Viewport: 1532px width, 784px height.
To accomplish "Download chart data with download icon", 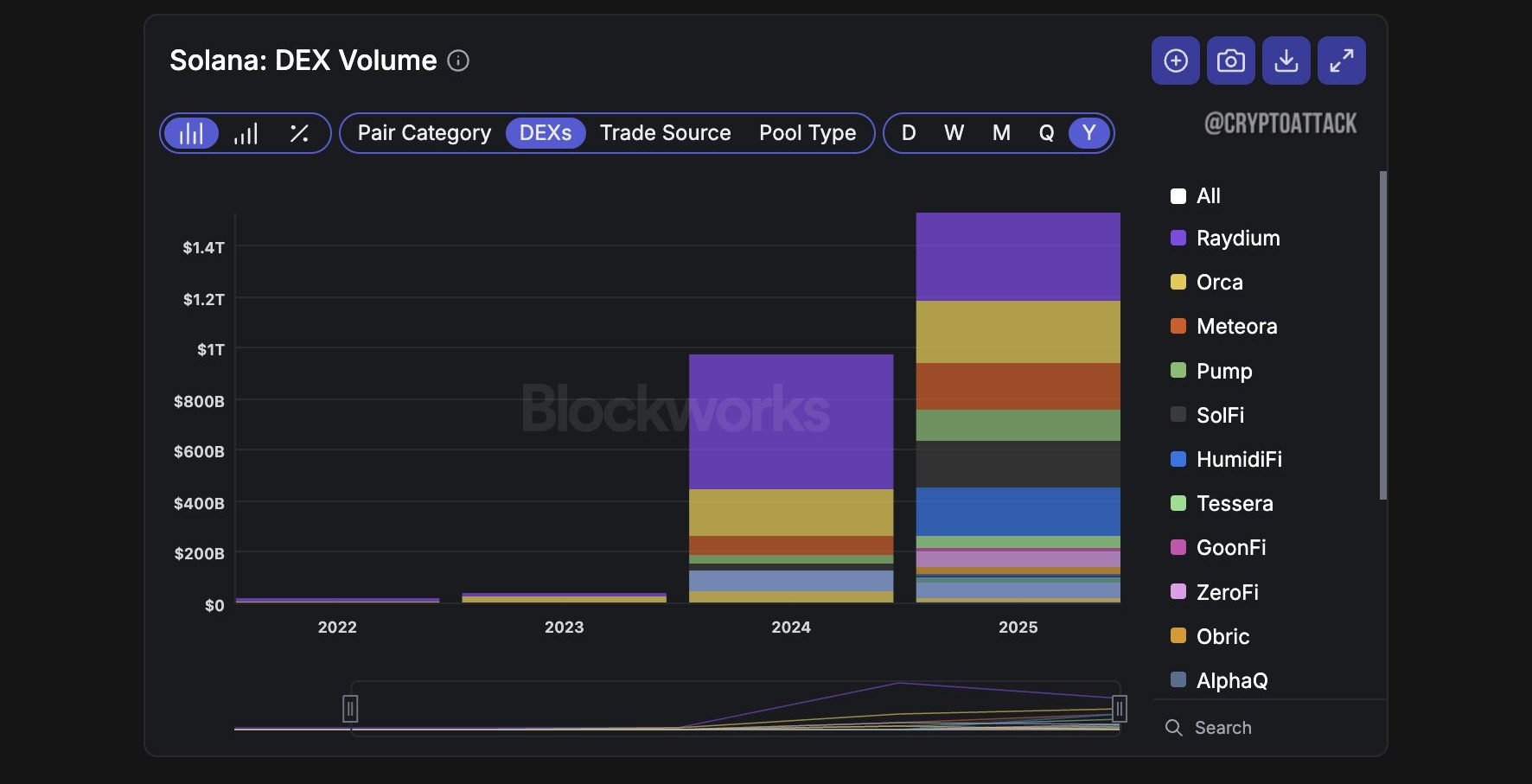I will pos(1286,61).
